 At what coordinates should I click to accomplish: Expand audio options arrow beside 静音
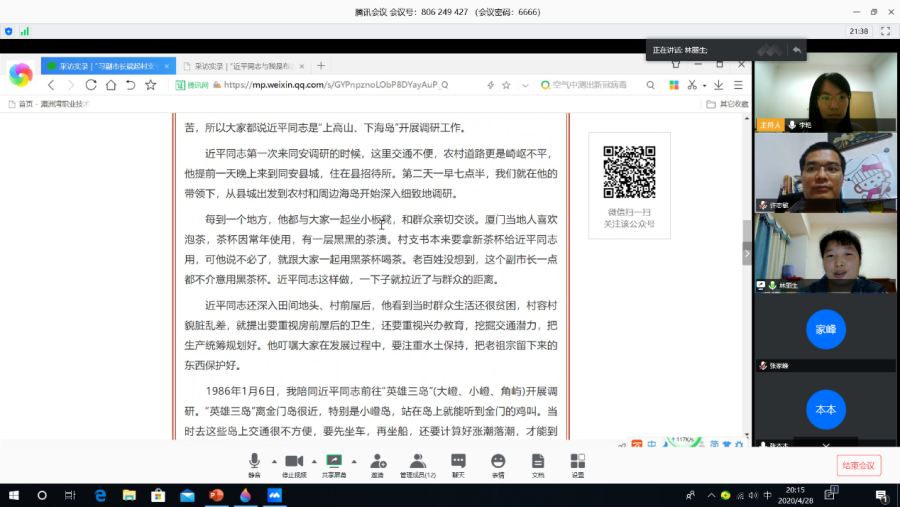click(x=273, y=461)
